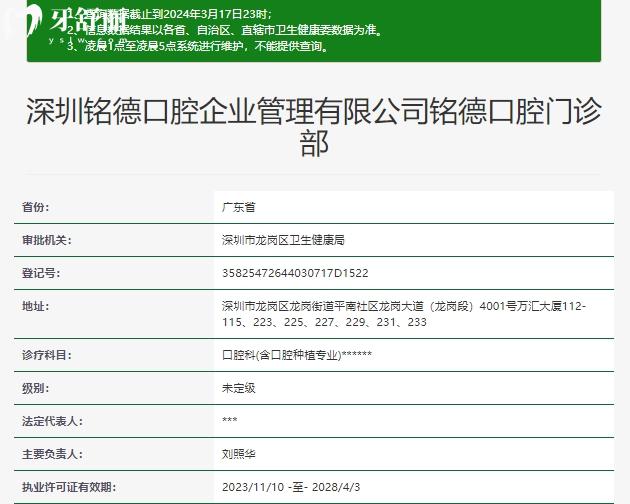Click notice line about 2024年3月17日23时

tap(170, 14)
